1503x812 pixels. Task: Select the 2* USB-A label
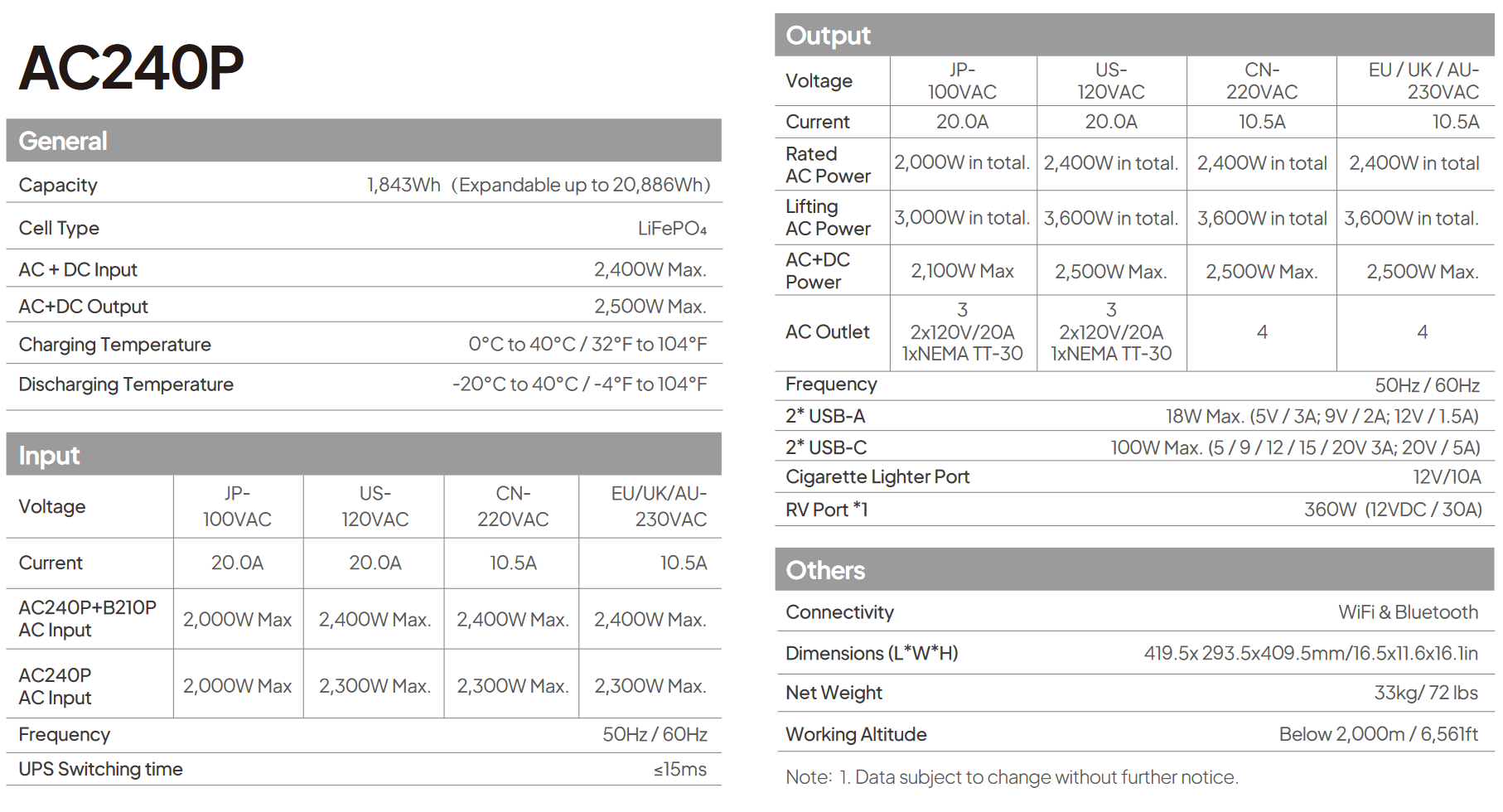point(825,416)
